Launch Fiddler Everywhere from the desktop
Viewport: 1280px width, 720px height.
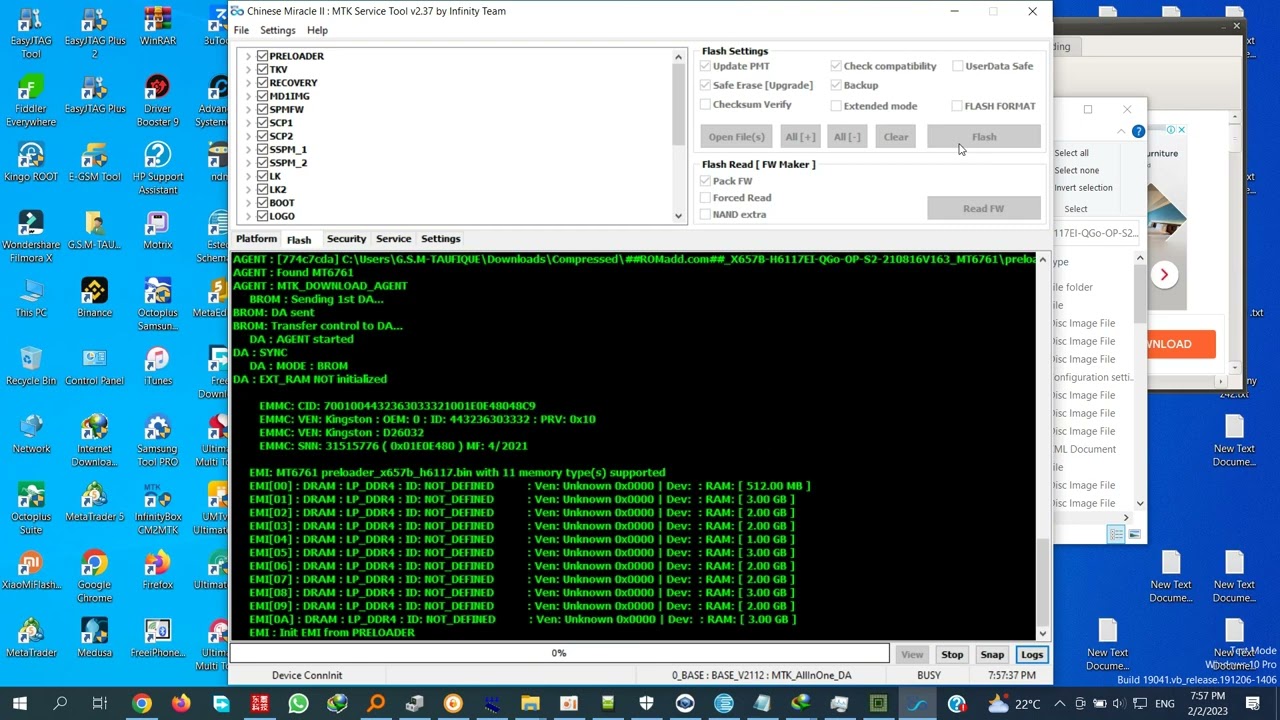coord(31,101)
